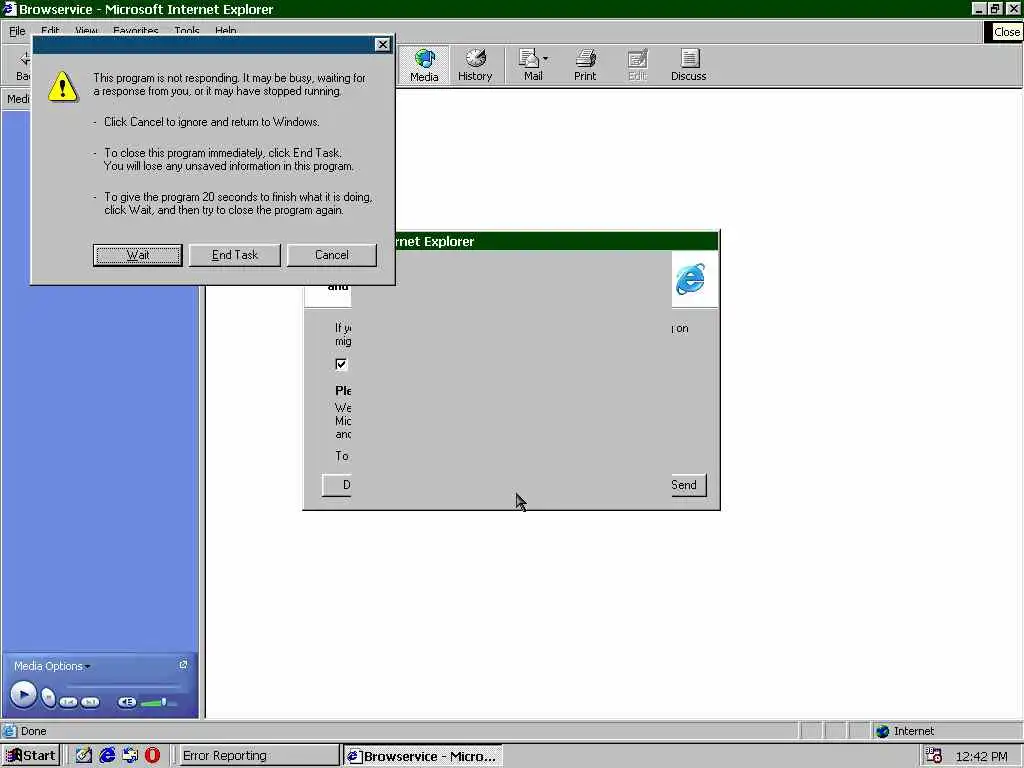The height and width of the screenshot is (768, 1024).
Task: Click the Done status bar text
Action: pyautogui.click(x=33, y=731)
